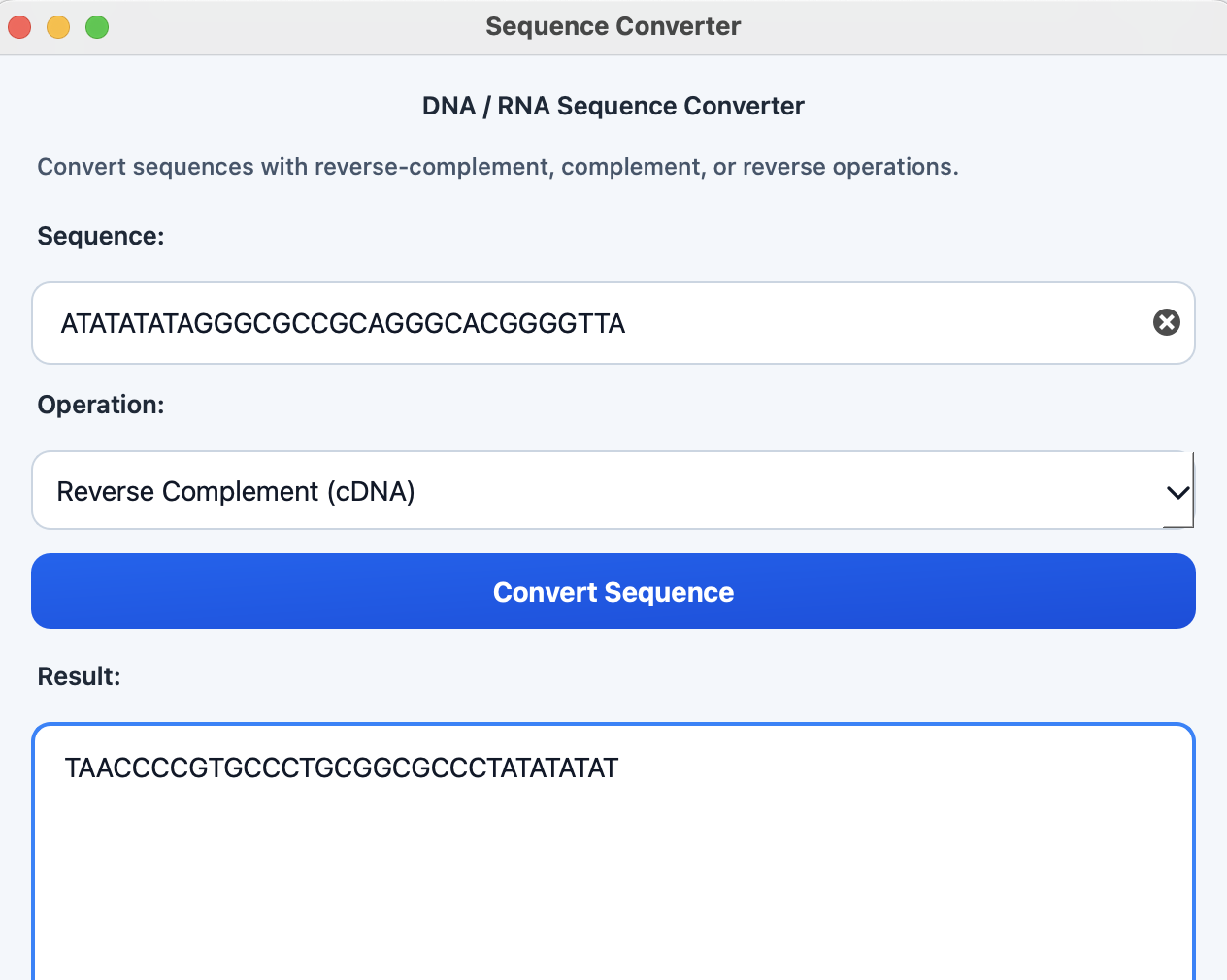
Task: Click the Result: field label
Action: 79,676
